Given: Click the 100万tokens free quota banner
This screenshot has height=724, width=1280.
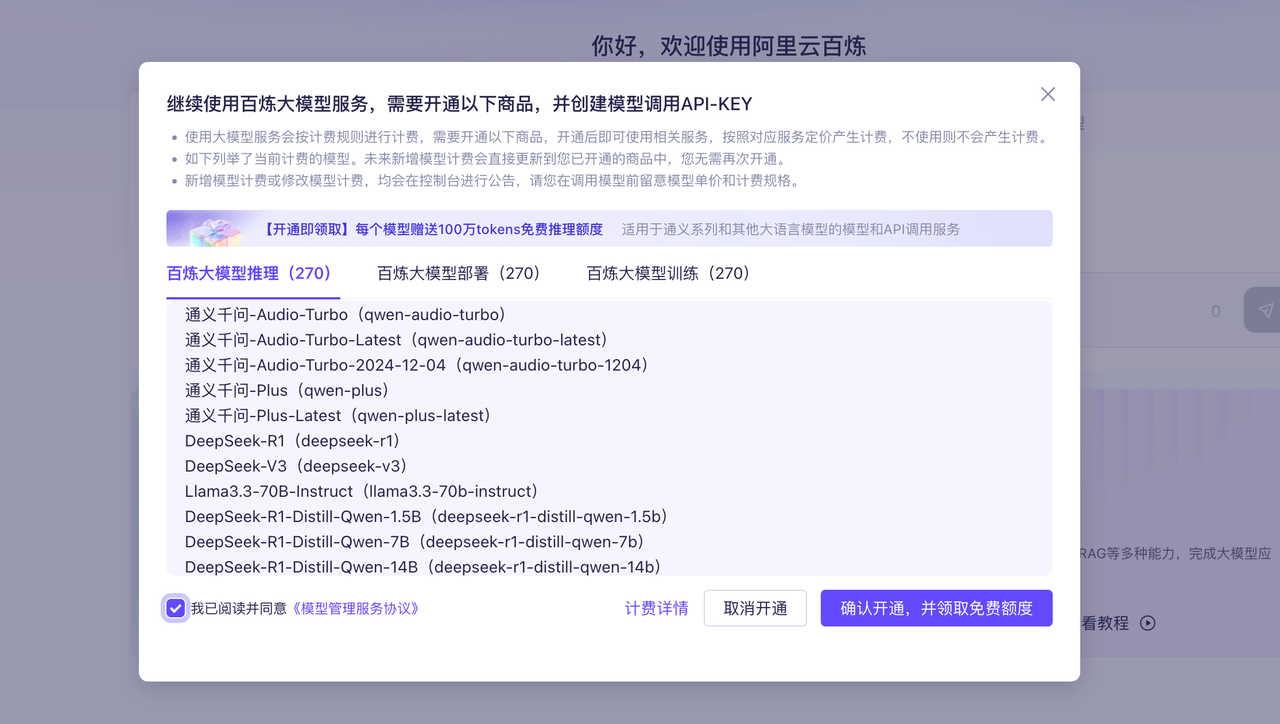Looking at the screenshot, I should 608,228.
